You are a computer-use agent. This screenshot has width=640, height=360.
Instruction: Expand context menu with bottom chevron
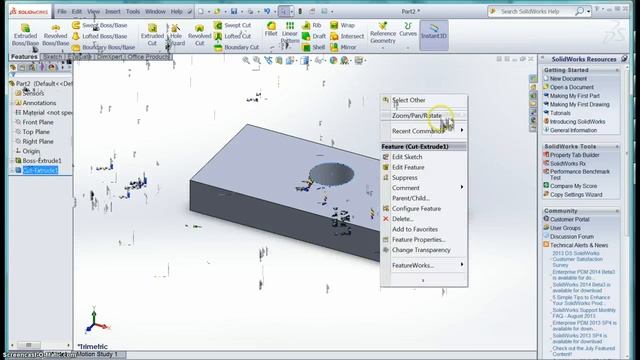point(423,280)
